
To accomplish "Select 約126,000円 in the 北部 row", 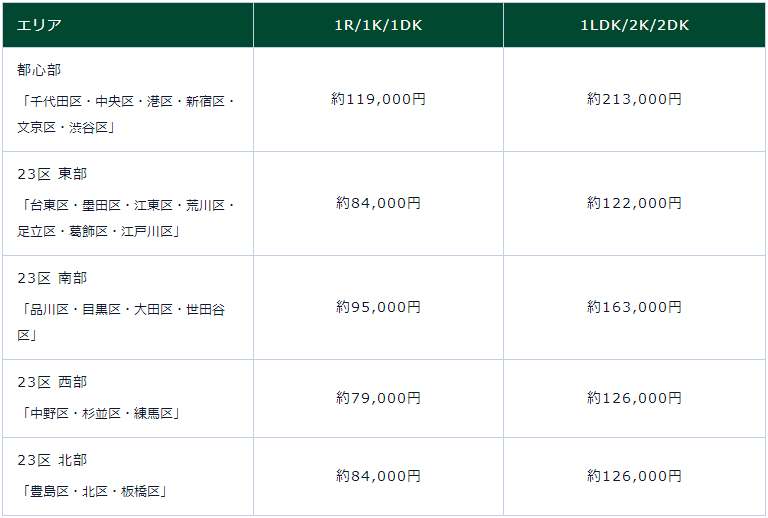I will (x=634, y=476).
